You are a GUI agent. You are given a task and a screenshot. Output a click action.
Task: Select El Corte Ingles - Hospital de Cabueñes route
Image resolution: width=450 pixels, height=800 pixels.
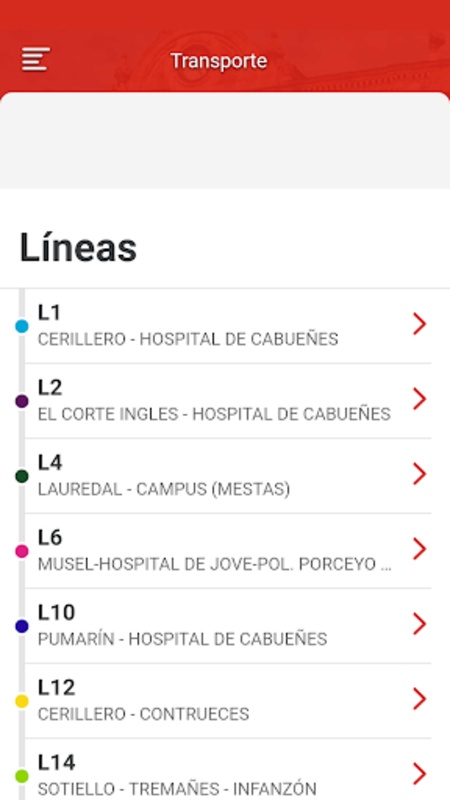pos(214,414)
